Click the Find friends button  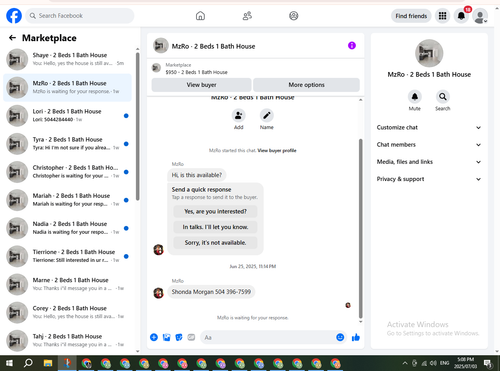411,16
